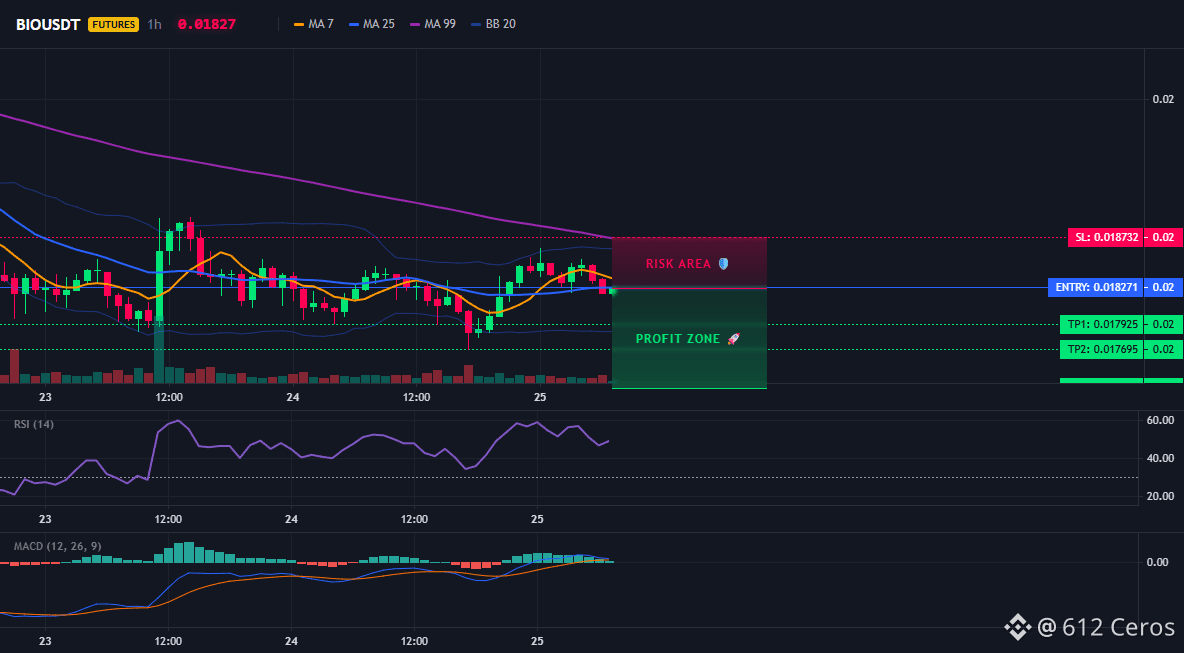The image size is (1184, 653).
Task: Click the shield emoji in Risk Area
Action: tap(723, 263)
